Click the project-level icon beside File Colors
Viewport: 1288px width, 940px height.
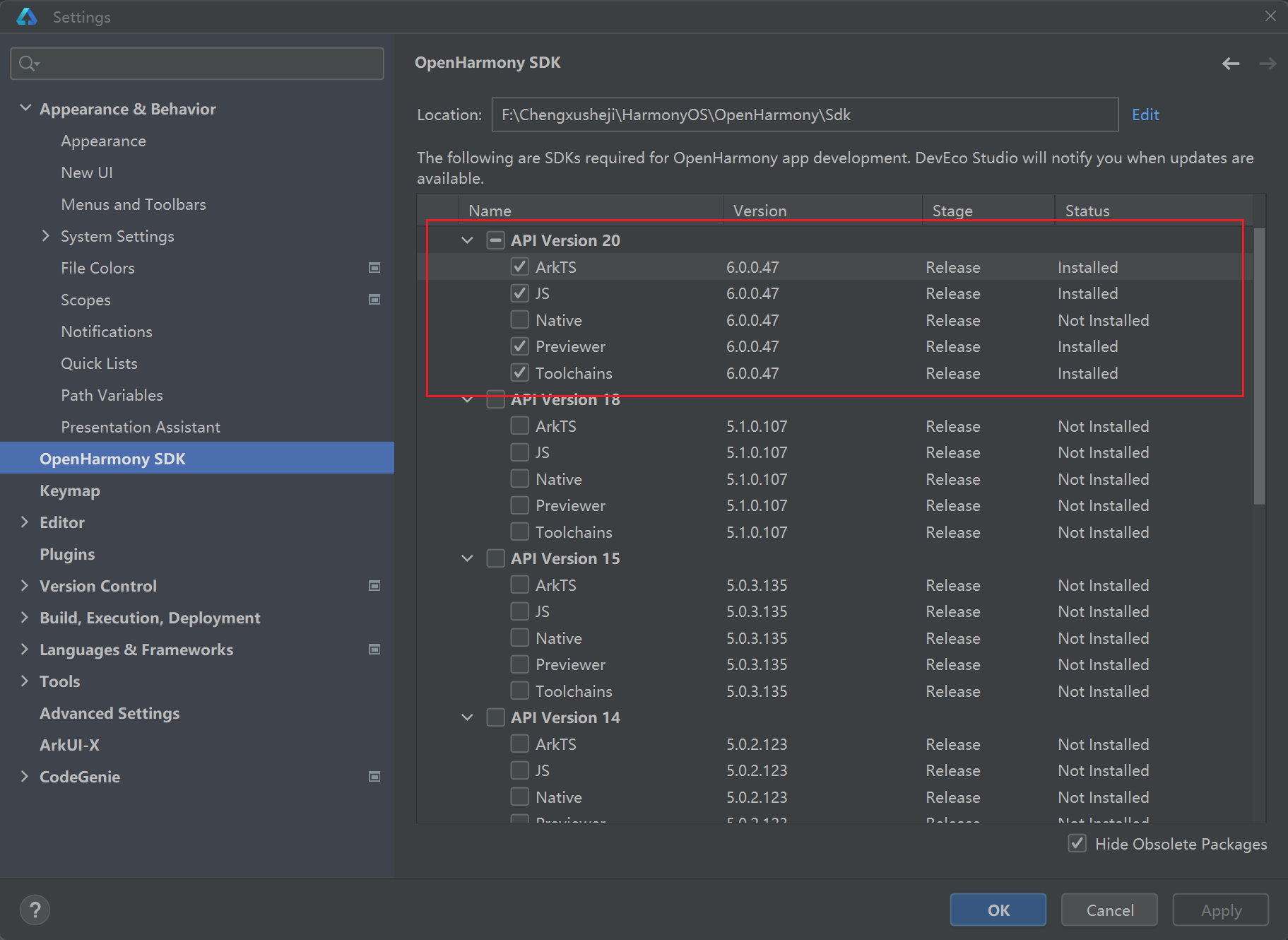374,268
